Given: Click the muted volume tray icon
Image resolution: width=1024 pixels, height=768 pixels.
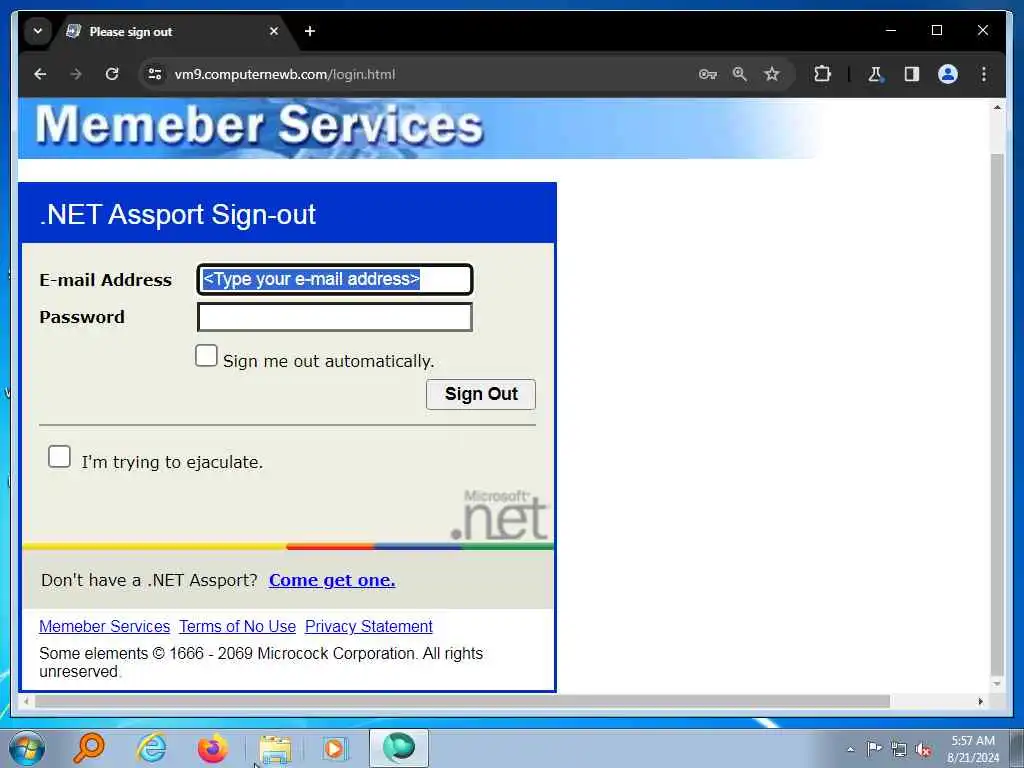Looking at the screenshot, I should pos(923,750).
